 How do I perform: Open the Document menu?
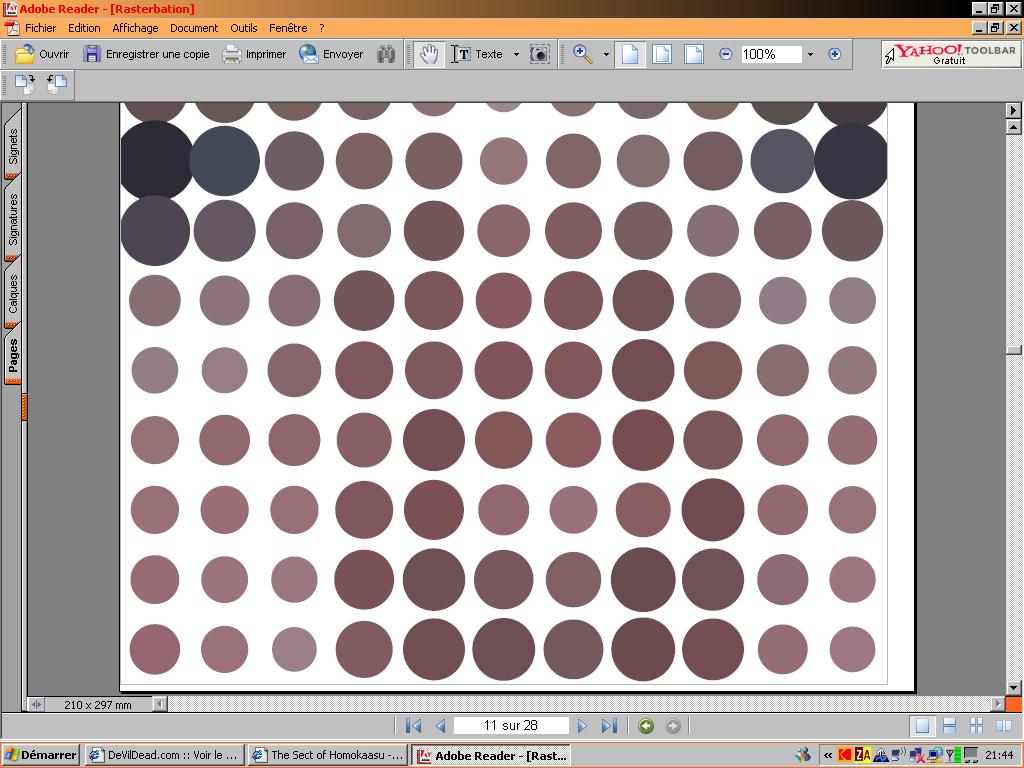coord(194,28)
